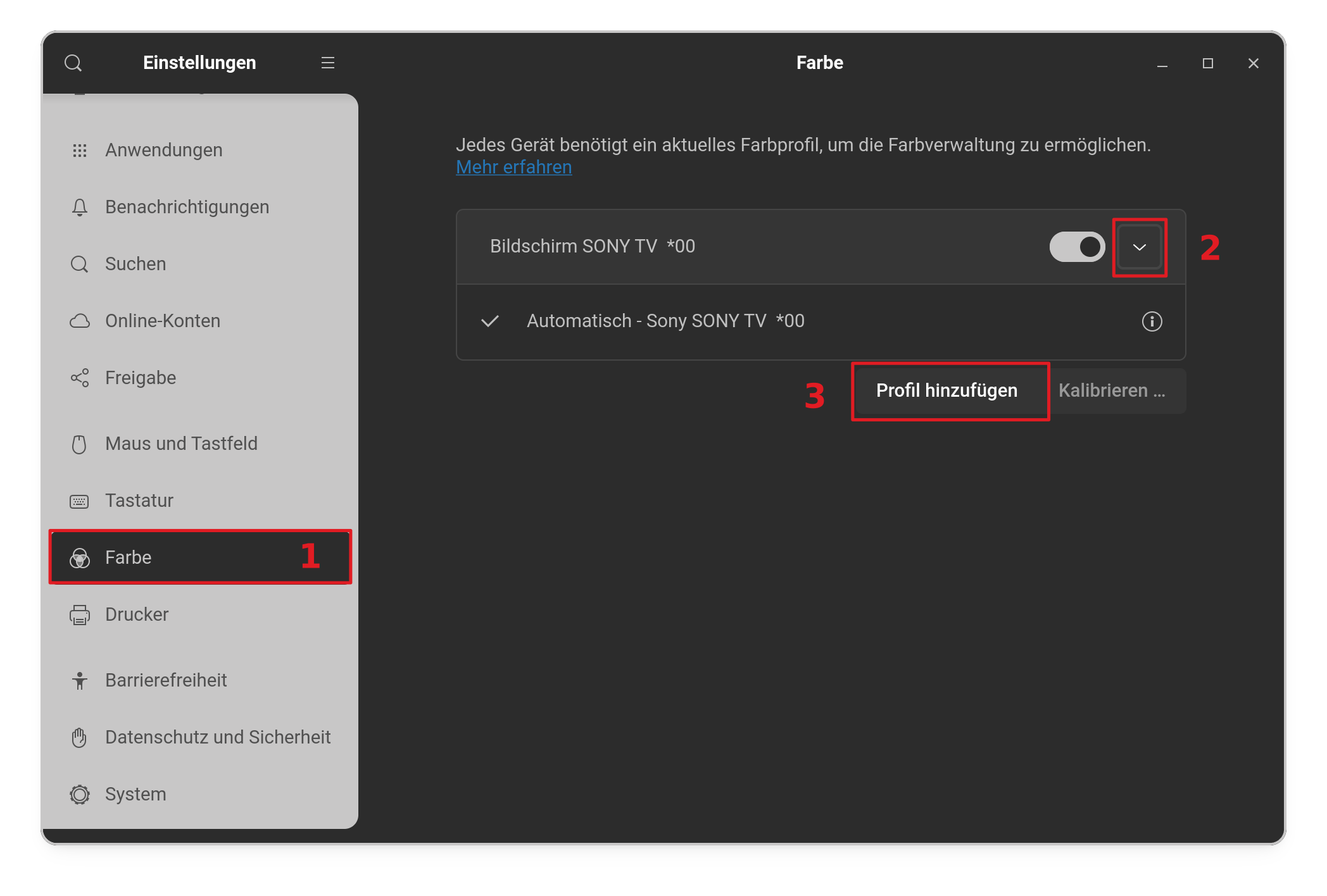This screenshot has width=1327, height=896.
Task: Select the Automatisch - Sony SONY TV profile
Action: click(x=665, y=321)
